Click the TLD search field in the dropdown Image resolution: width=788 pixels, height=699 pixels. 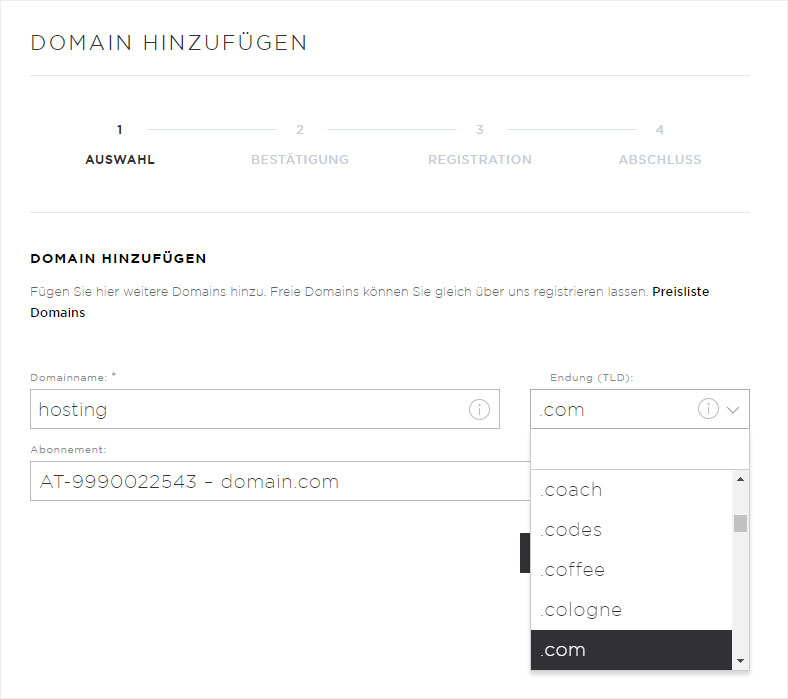point(640,449)
